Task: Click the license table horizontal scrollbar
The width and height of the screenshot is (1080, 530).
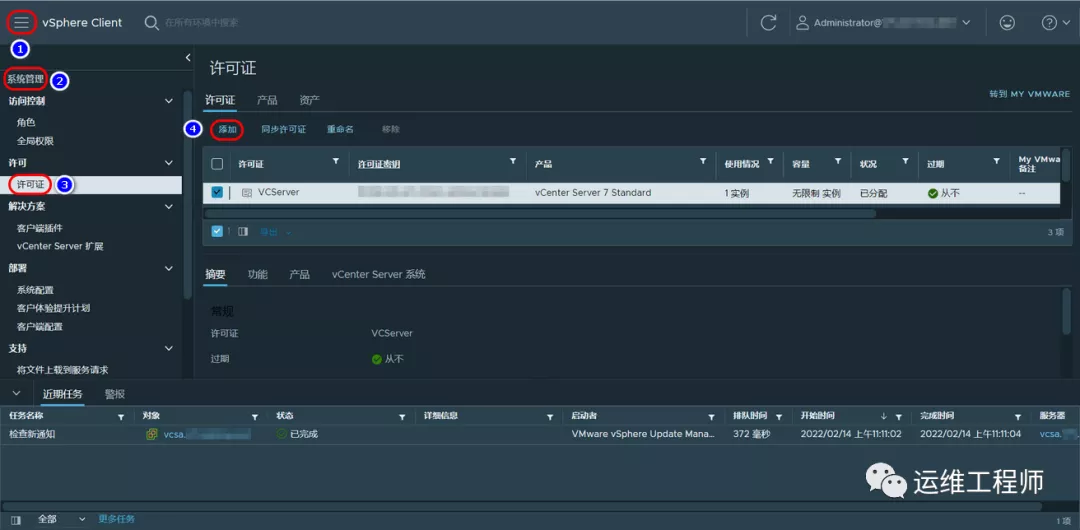Action: [x=540, y=213]
